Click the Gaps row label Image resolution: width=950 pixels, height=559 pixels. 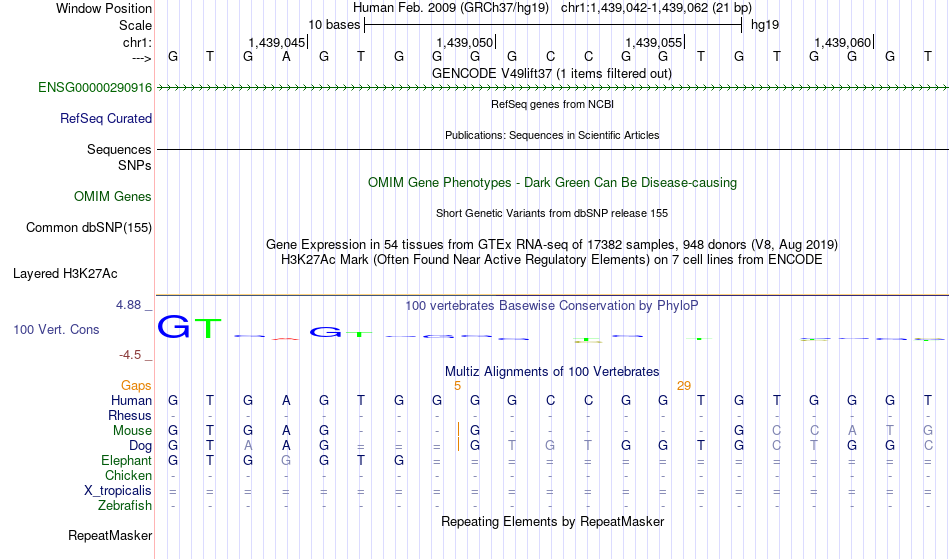click(136, 385)
